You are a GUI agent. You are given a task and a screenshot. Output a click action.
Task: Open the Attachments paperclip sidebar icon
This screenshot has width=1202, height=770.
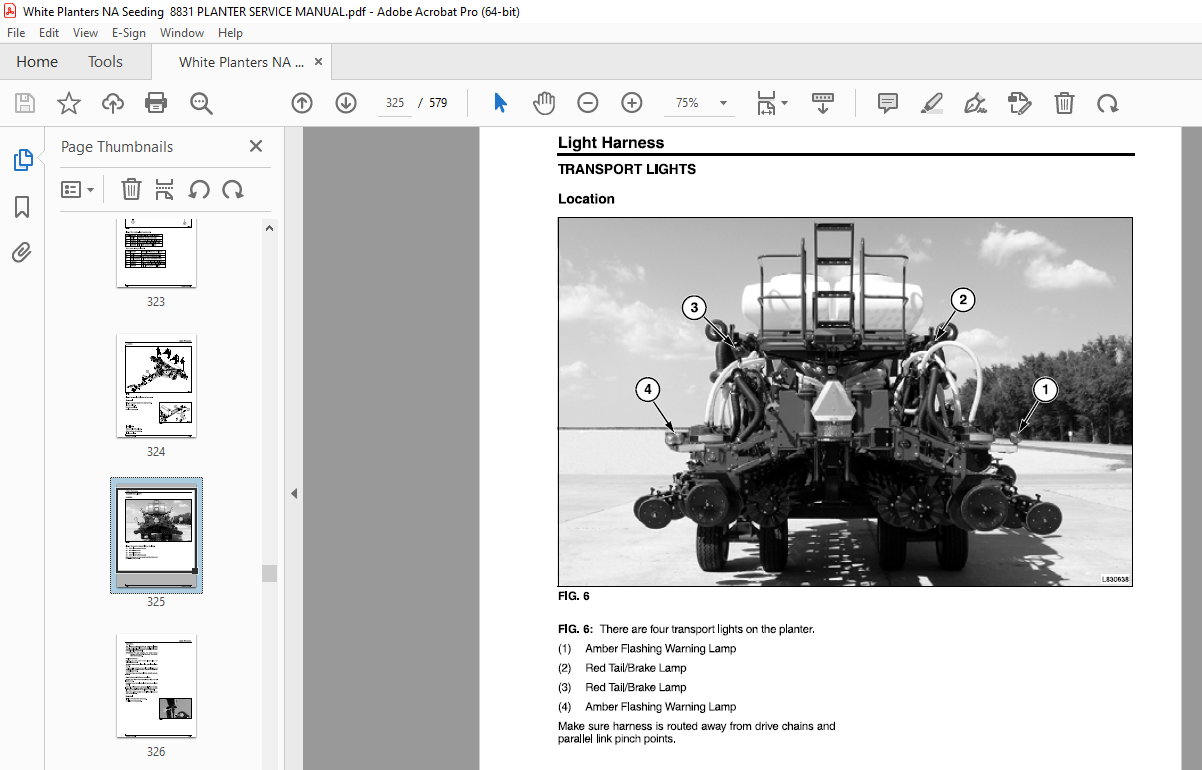tap(22, 253)
